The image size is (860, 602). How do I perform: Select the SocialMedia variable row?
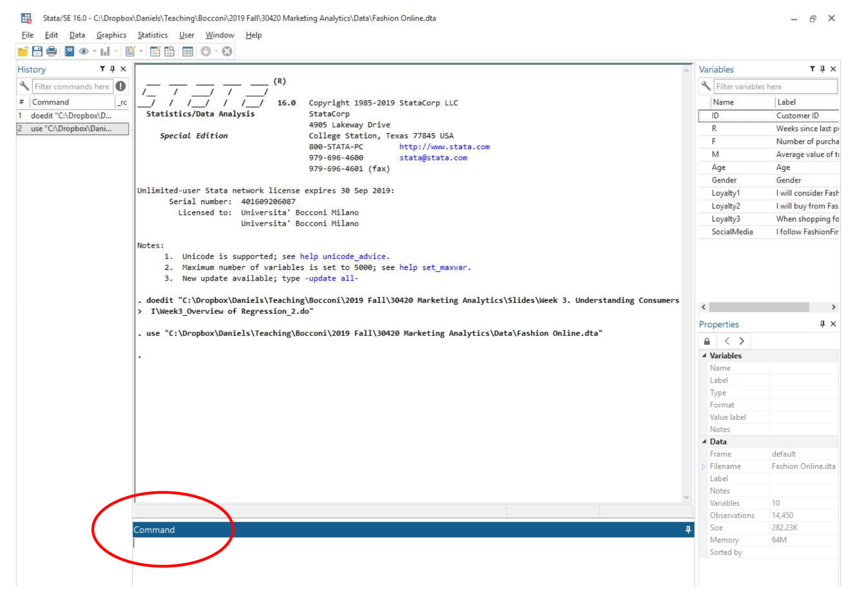click(769, 231)
